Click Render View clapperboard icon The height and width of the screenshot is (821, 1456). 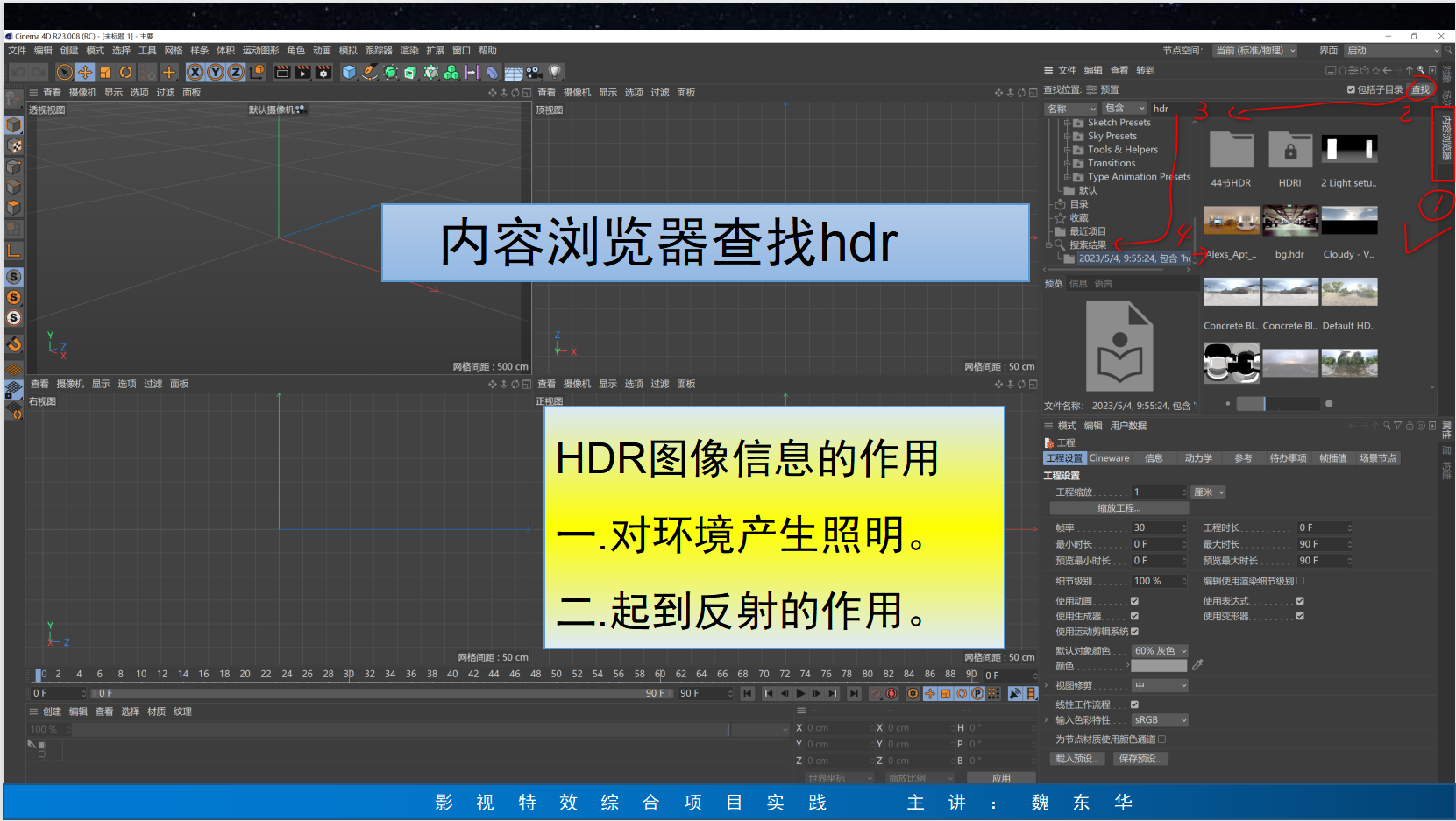[282, 73]
